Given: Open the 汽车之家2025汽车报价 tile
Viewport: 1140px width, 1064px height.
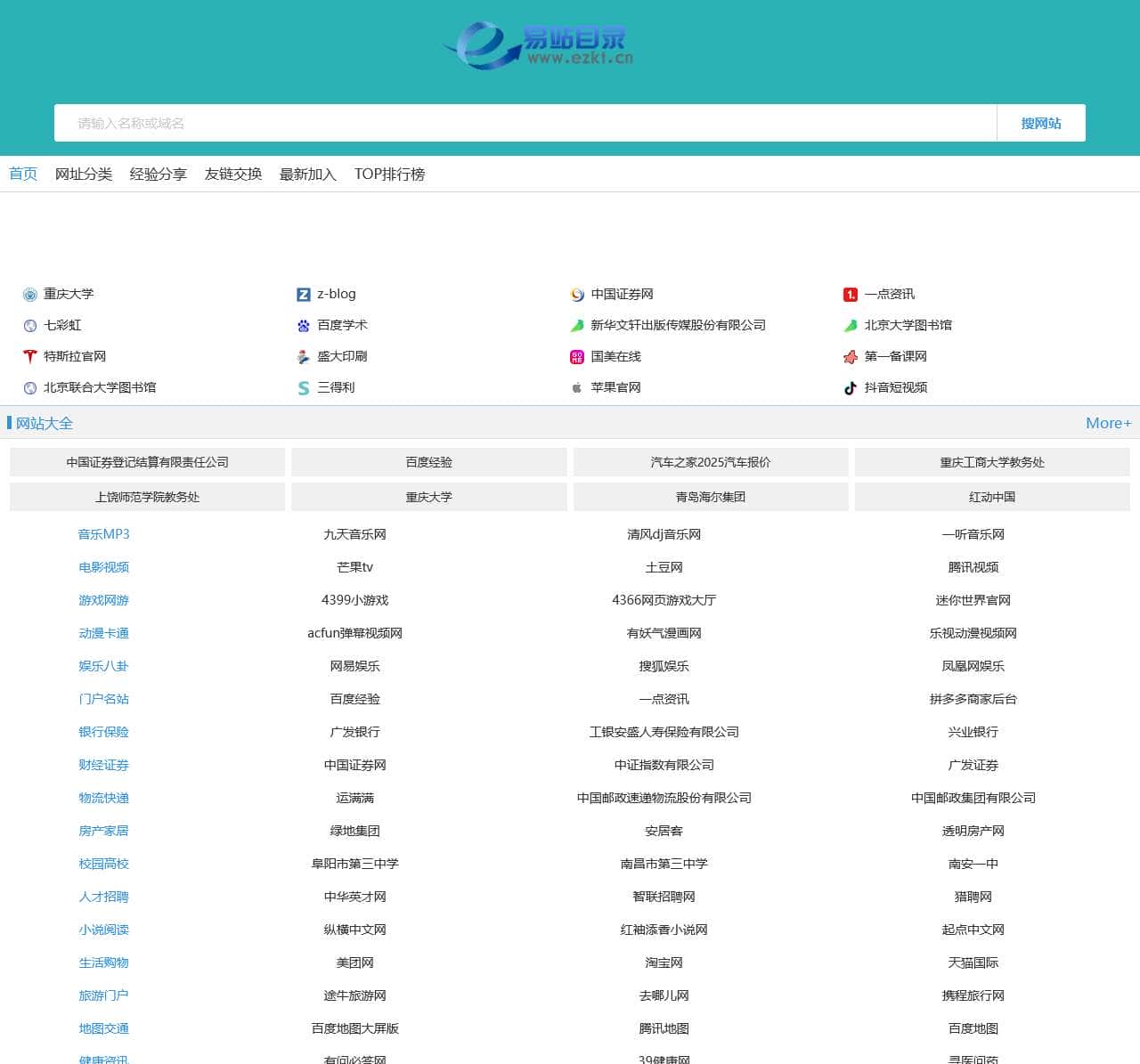Looking at the screenshot, I should coord(711,462).
